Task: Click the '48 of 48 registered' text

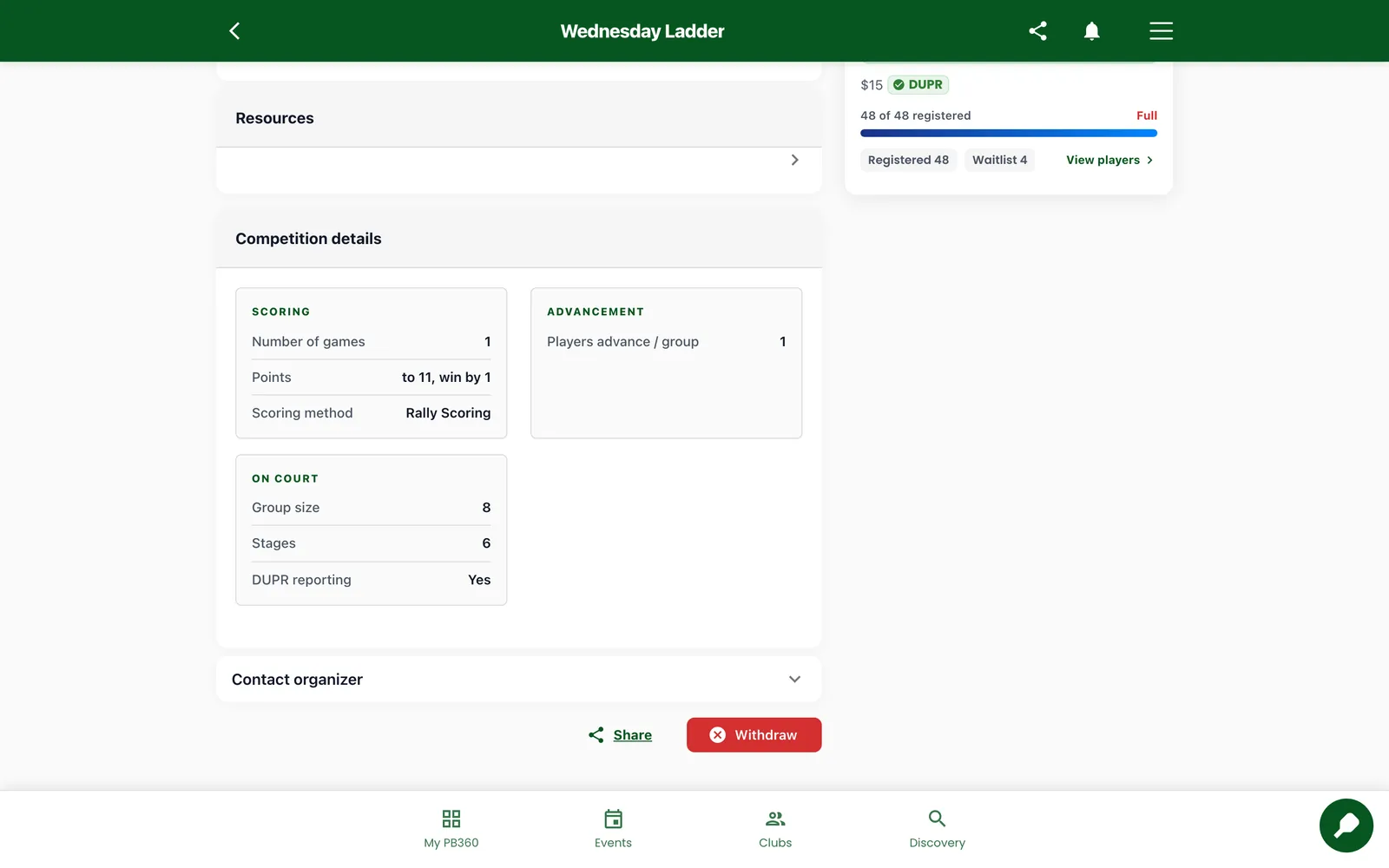Action: [x=916, y=115]
